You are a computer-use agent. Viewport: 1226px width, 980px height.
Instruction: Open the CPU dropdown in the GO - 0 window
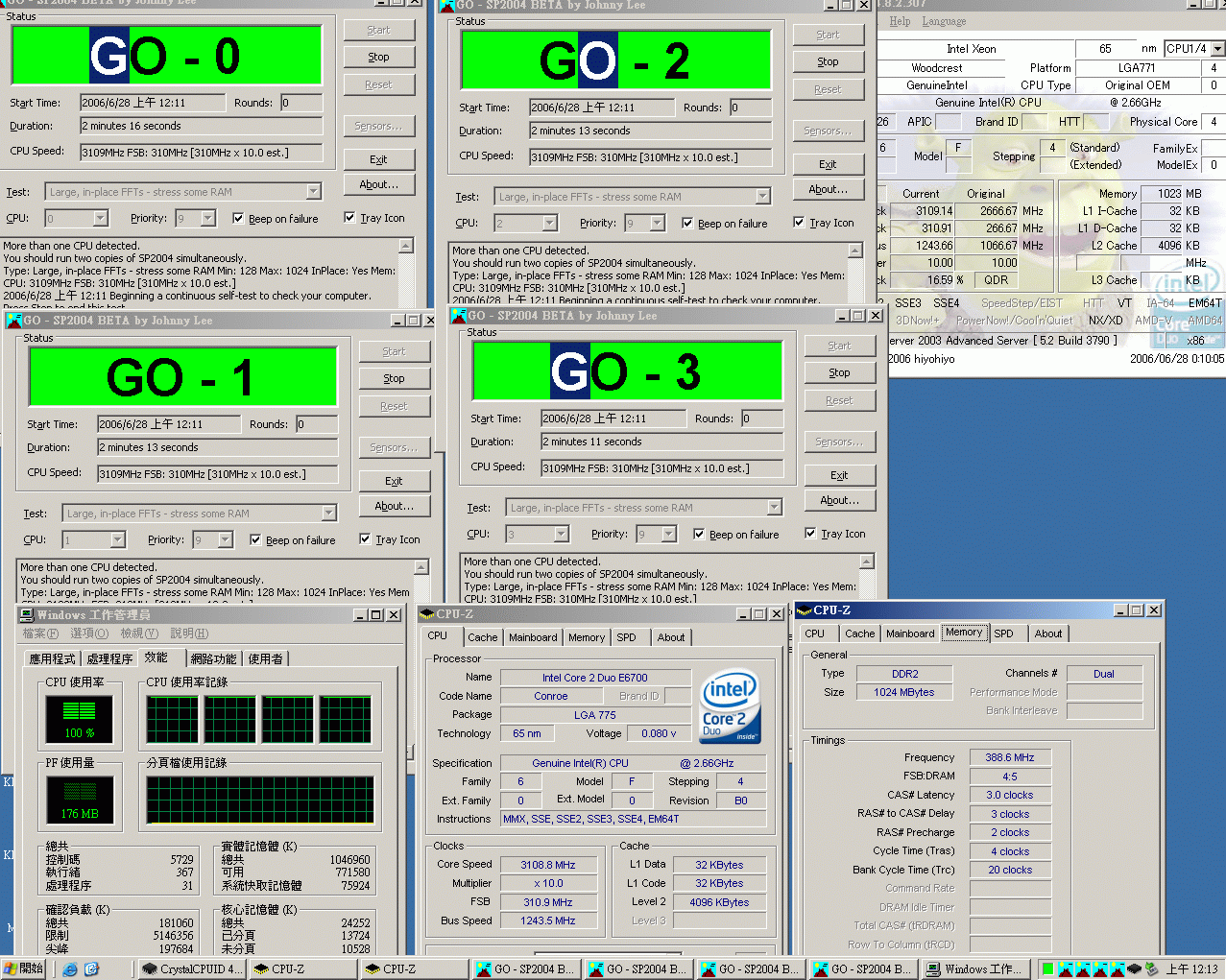click(x=100, y=219)
